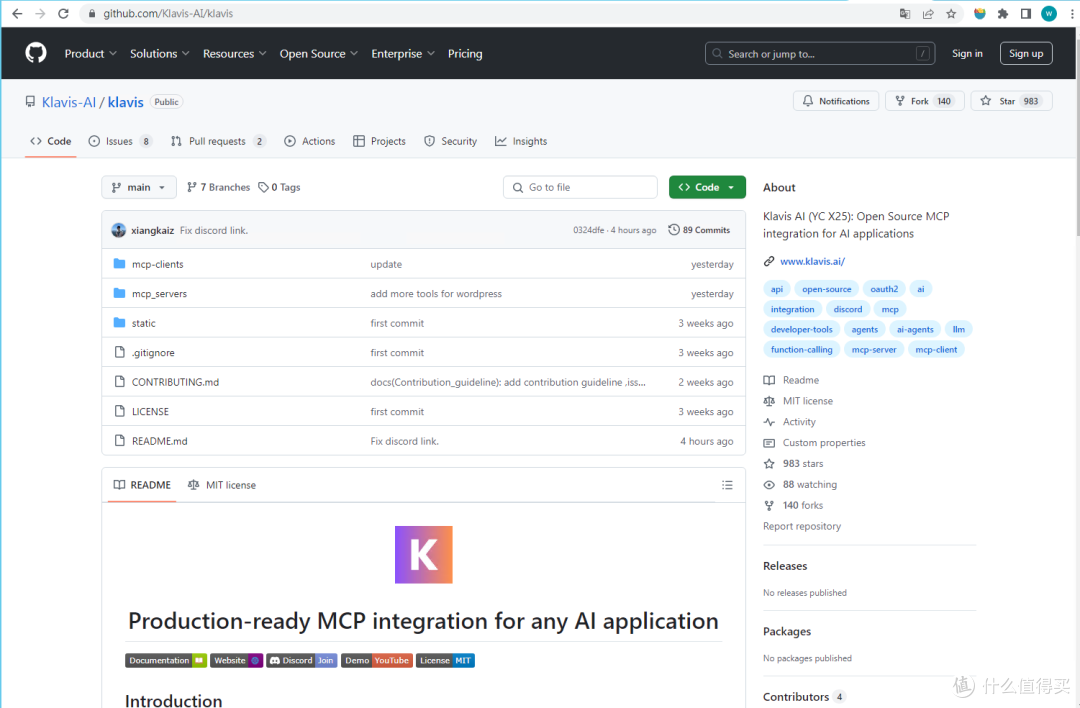Switch to the Pull requests tab

[x=218, y=141]
